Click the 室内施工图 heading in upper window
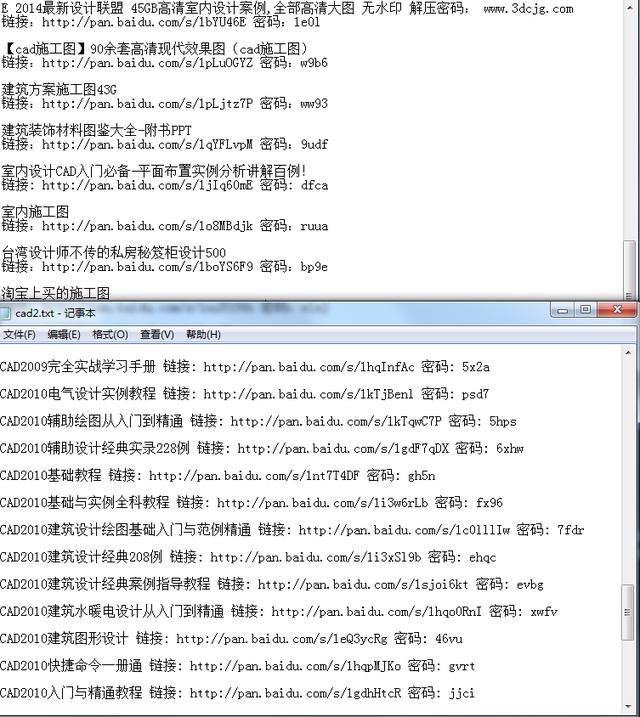Viewport: 640px width, 717px height. point(35,212)
